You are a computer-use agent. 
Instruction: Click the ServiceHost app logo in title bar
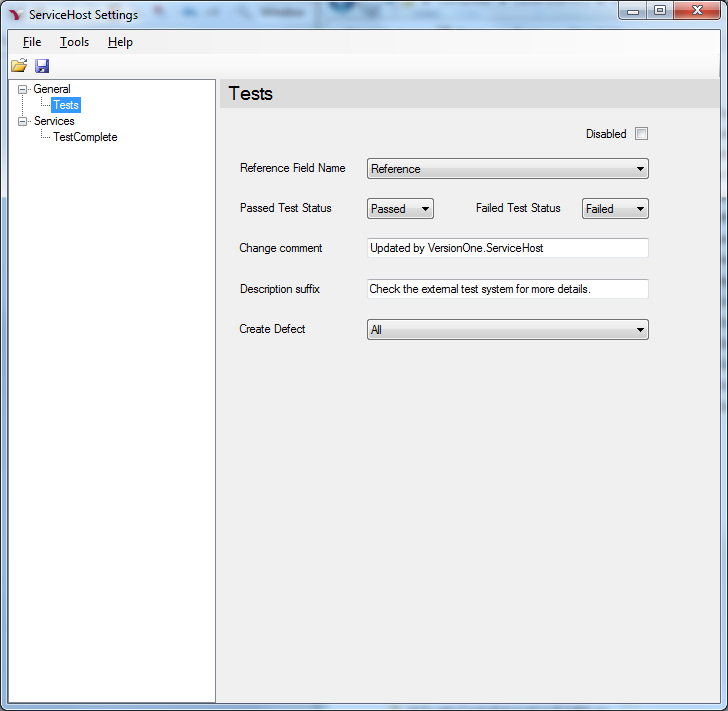pyautogui.click(x=16, y=14)
